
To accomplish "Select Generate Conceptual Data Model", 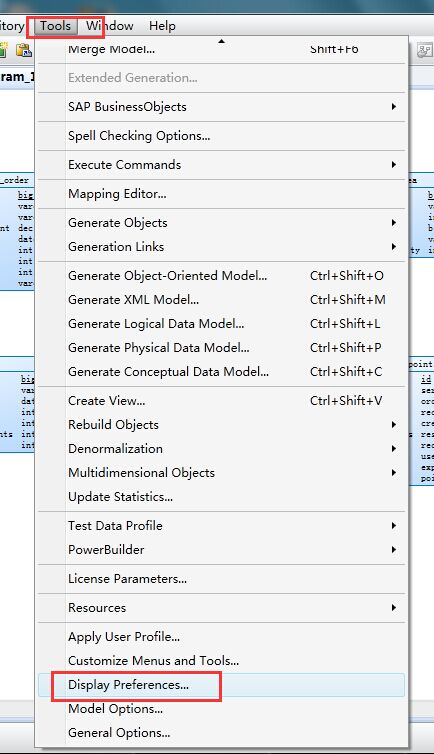I will tap(221, 372).
